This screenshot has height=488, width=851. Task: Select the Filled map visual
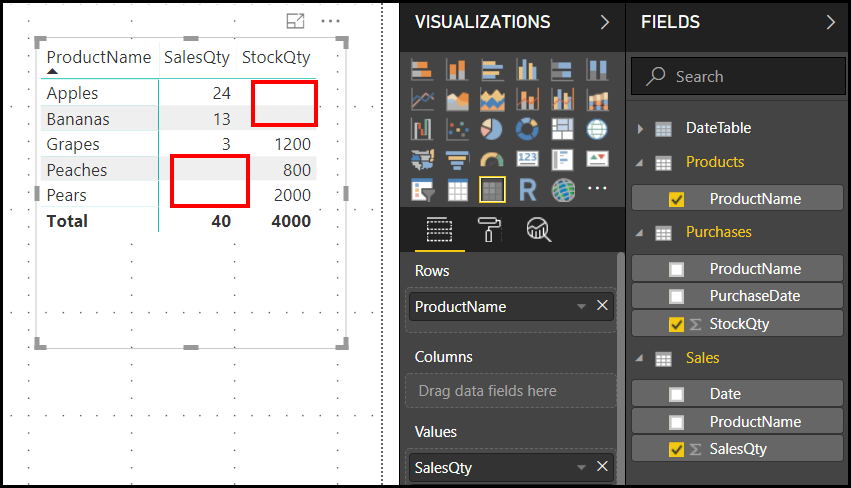tap(422, 160)
